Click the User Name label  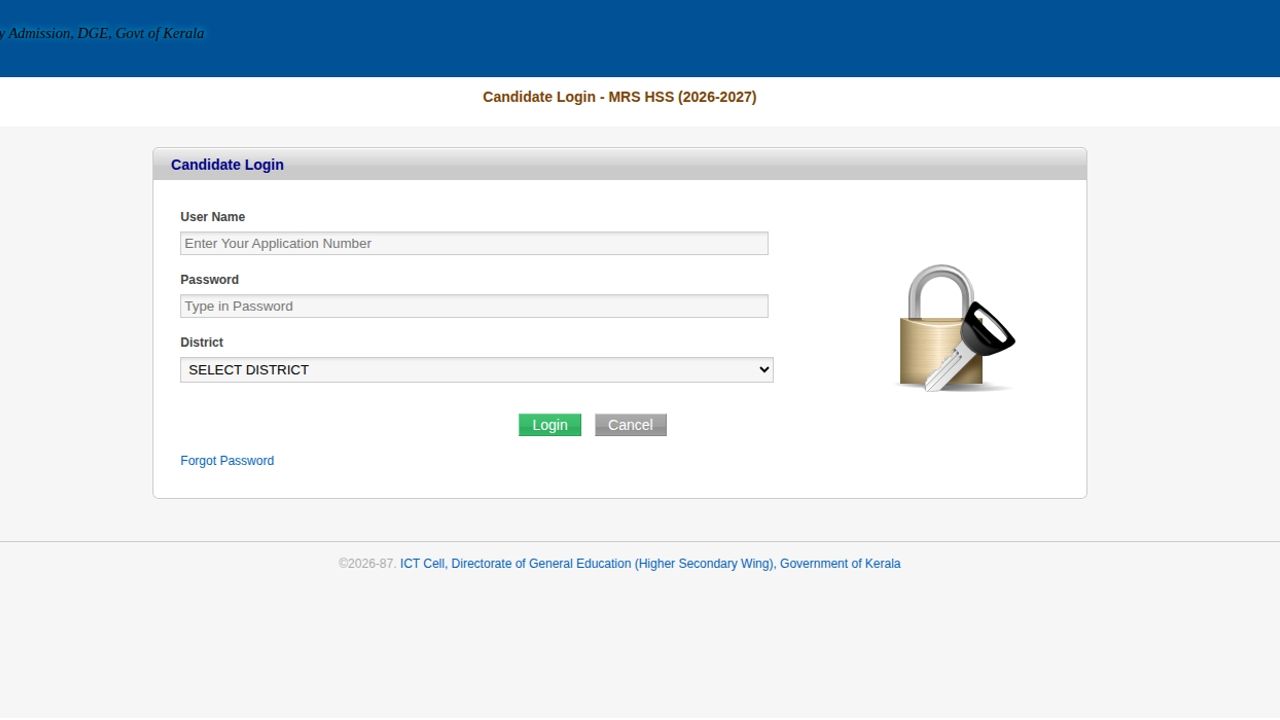pos(212,217)
